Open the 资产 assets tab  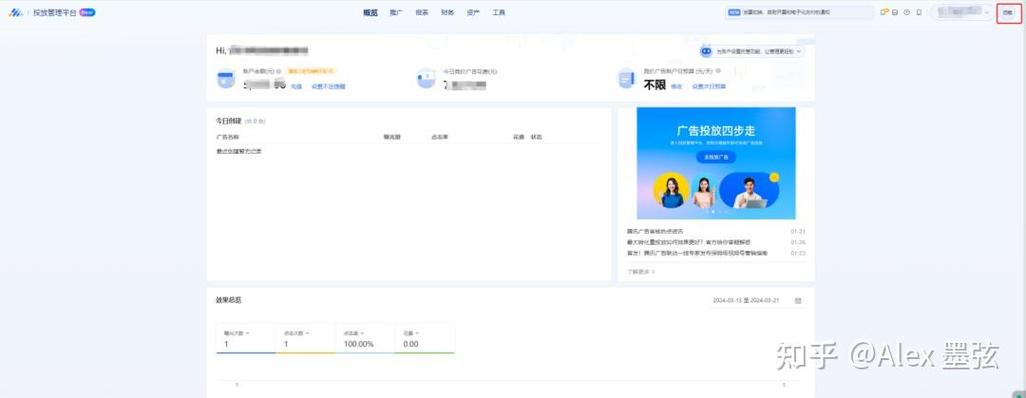pos(473,12)
